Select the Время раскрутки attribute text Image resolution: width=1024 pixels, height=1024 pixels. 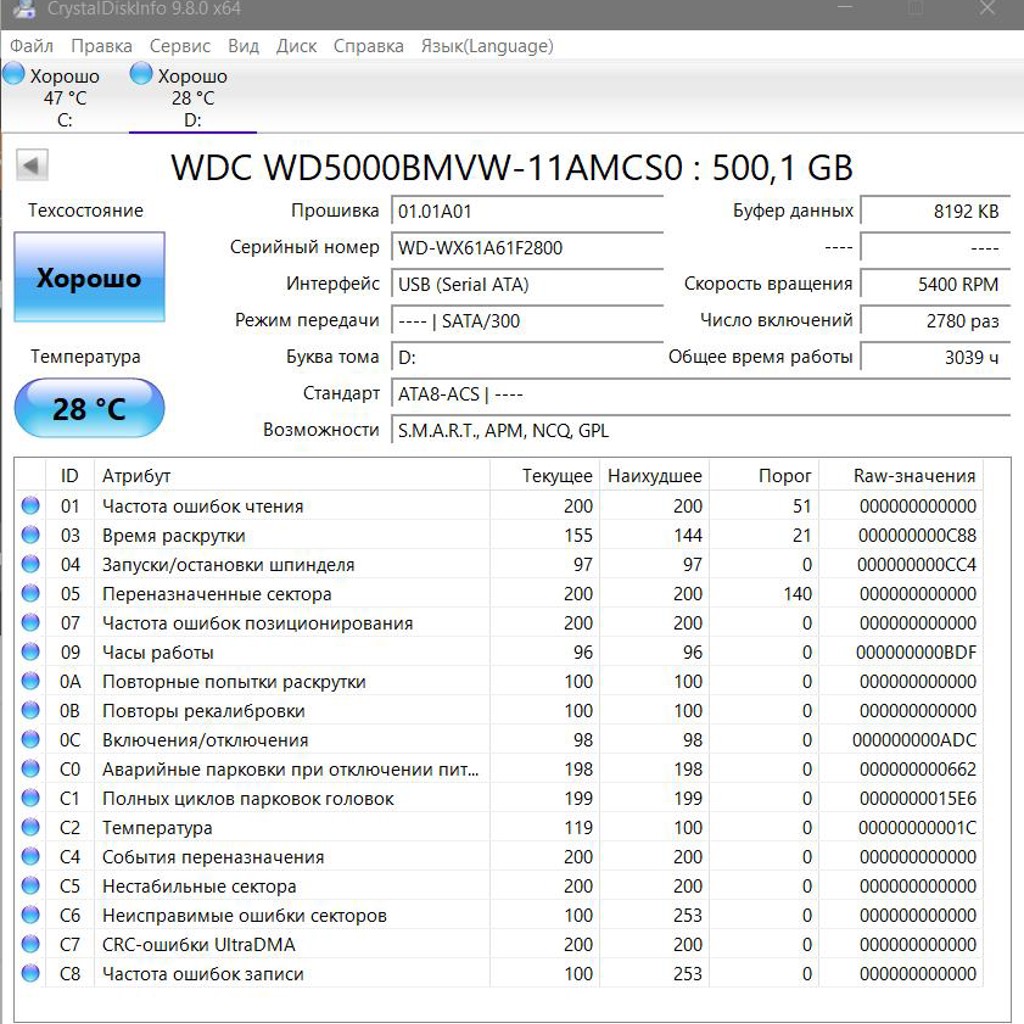[x=174, y=536]
